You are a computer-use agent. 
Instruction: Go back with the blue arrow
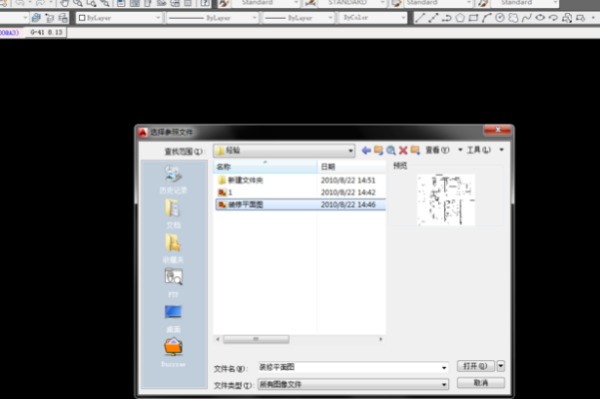tap(366, 150)
